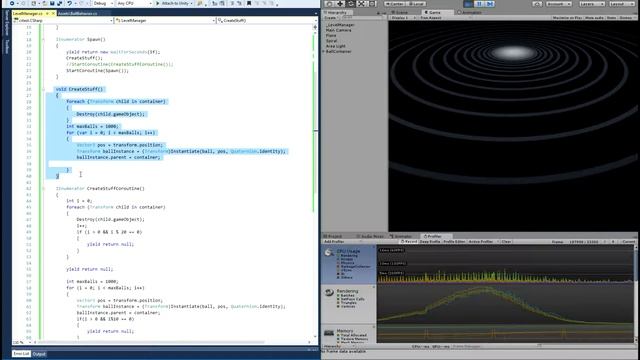The height and width of the screenshot is (360, 640).
Task: Click Navigate Backward icon in Visual Studio
Action: pos(12,3)
